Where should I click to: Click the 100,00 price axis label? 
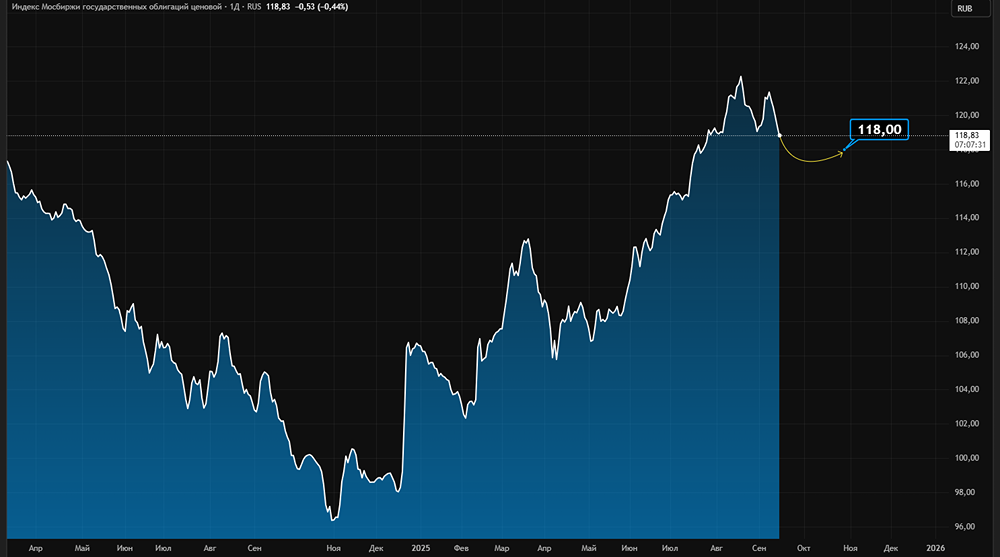[x=967, y=458]
